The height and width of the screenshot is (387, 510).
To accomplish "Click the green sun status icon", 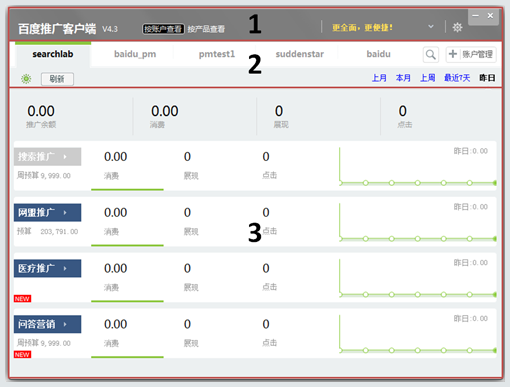I will [x=26, y=79].
